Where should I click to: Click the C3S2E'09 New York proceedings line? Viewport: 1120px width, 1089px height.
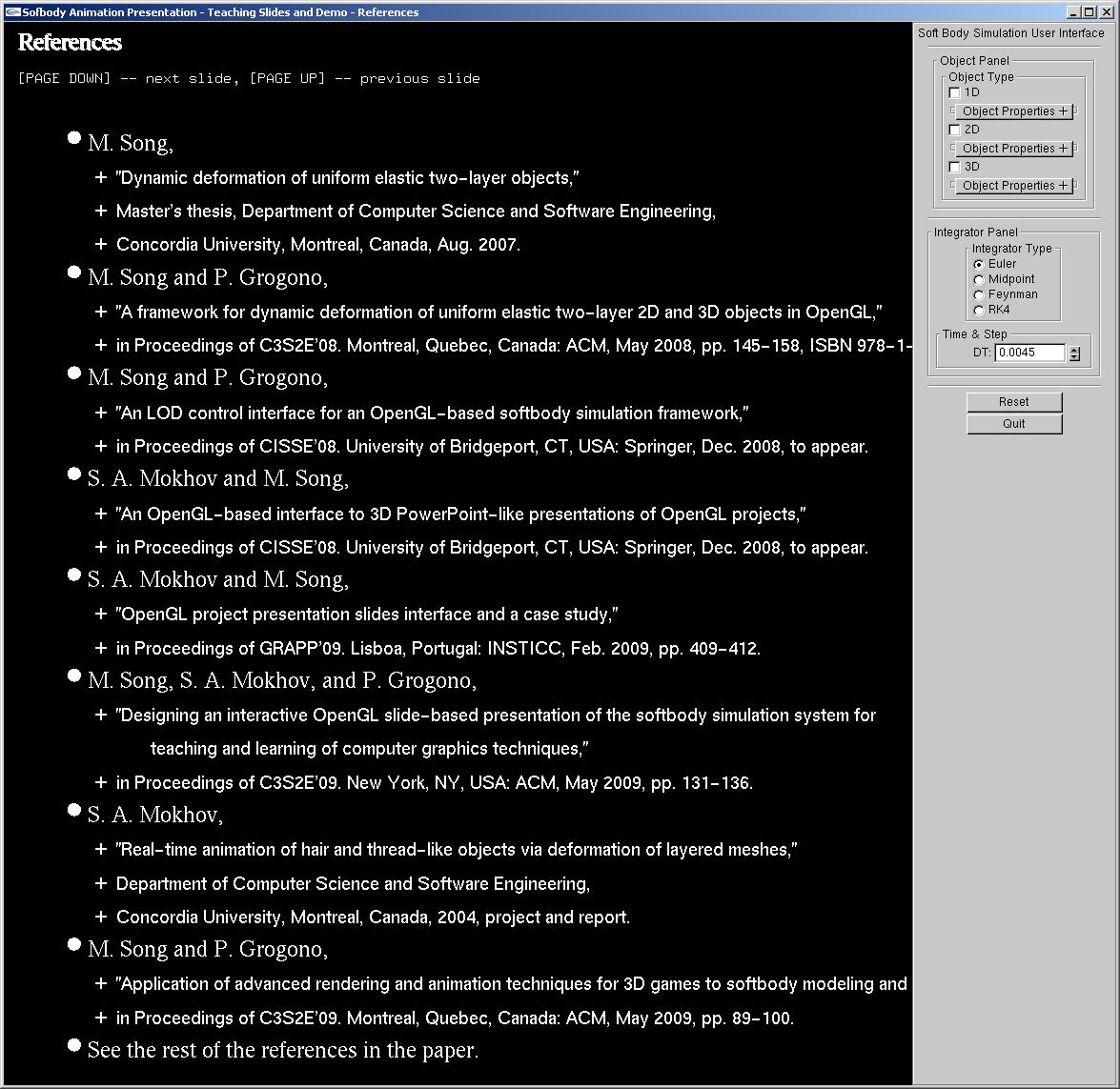coord(435,782)
